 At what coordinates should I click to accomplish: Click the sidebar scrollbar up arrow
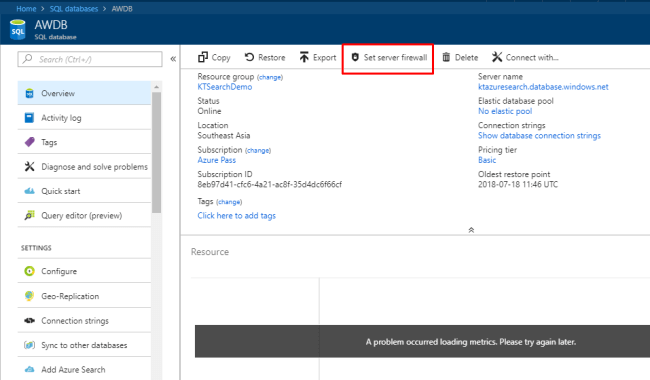156,87
